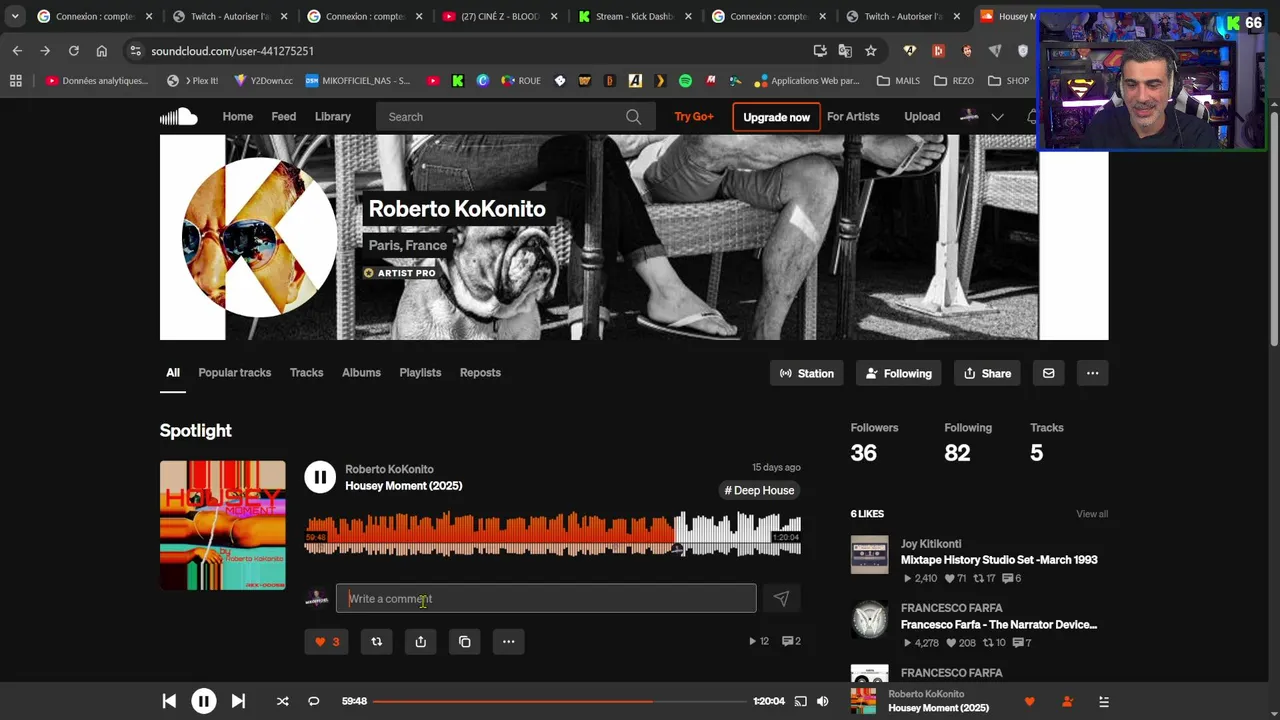Open the Chrome translate icon
The height and width of the screenshot is (720, 1280).
[846, 51]
